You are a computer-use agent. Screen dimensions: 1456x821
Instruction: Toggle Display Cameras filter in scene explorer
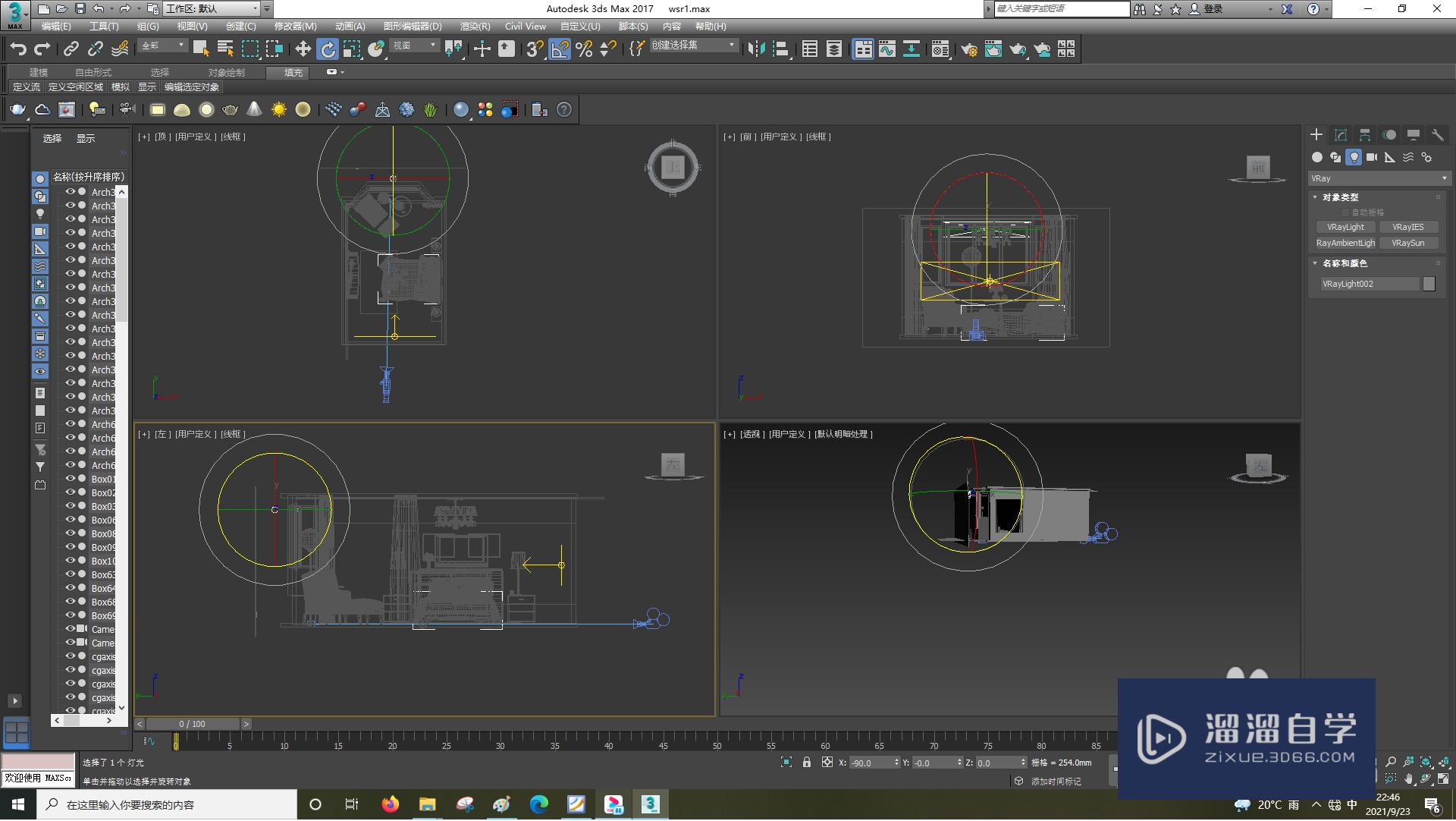40,231
